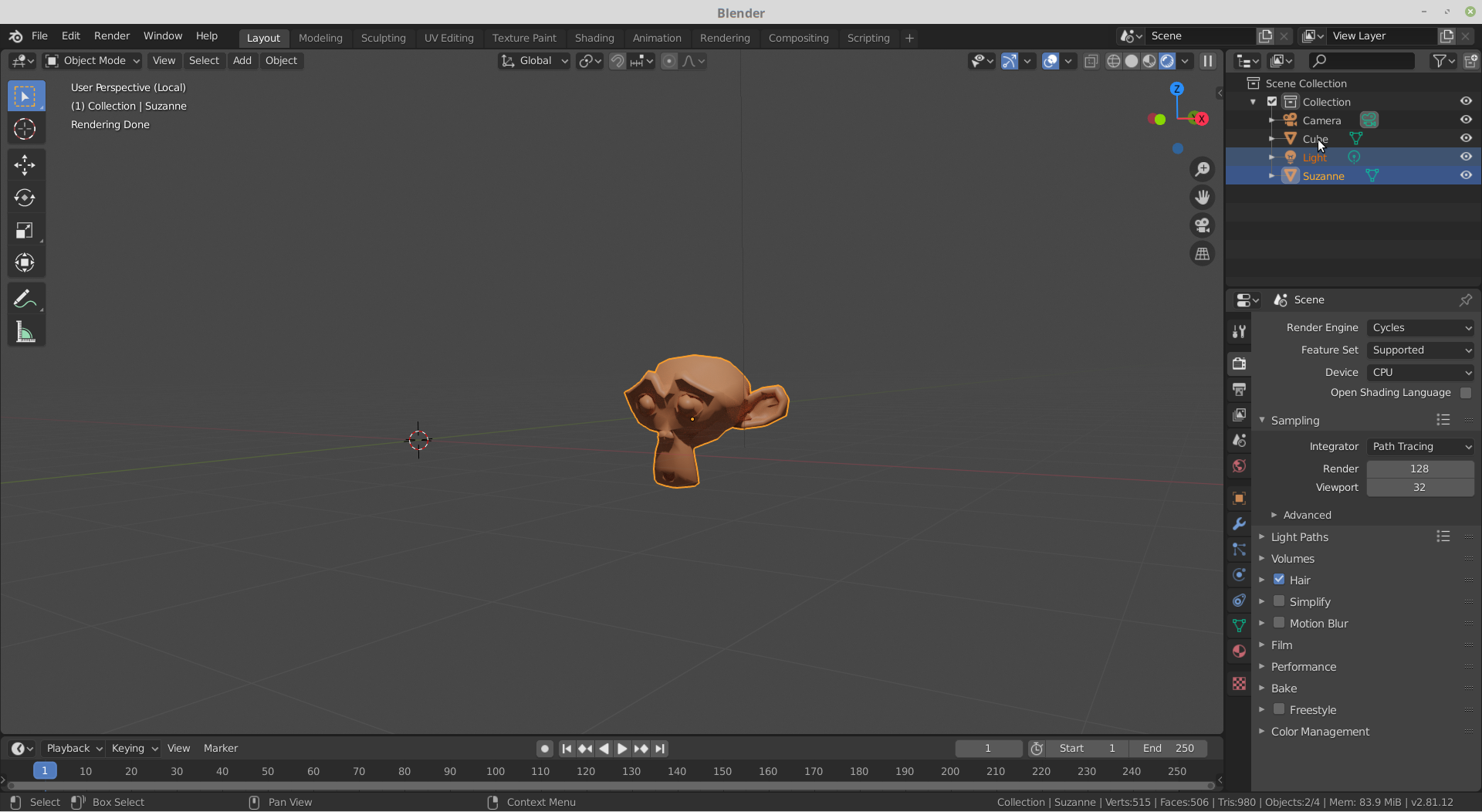The image size is (1482, 812).
Task: Open the Integrator dropdown
Action: [1420, 447]
